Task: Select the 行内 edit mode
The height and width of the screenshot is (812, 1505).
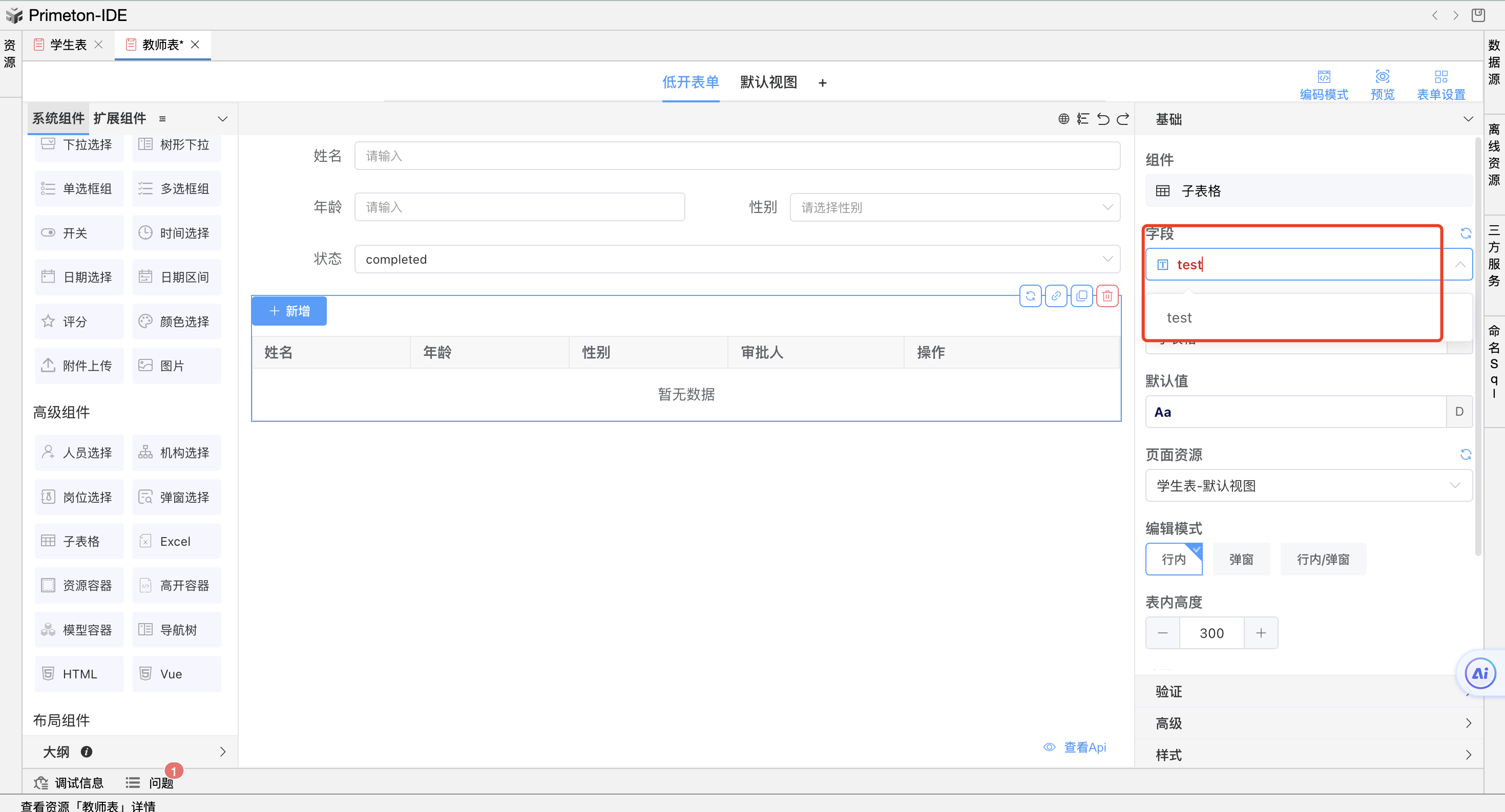Action: [x=1173, y=559]
